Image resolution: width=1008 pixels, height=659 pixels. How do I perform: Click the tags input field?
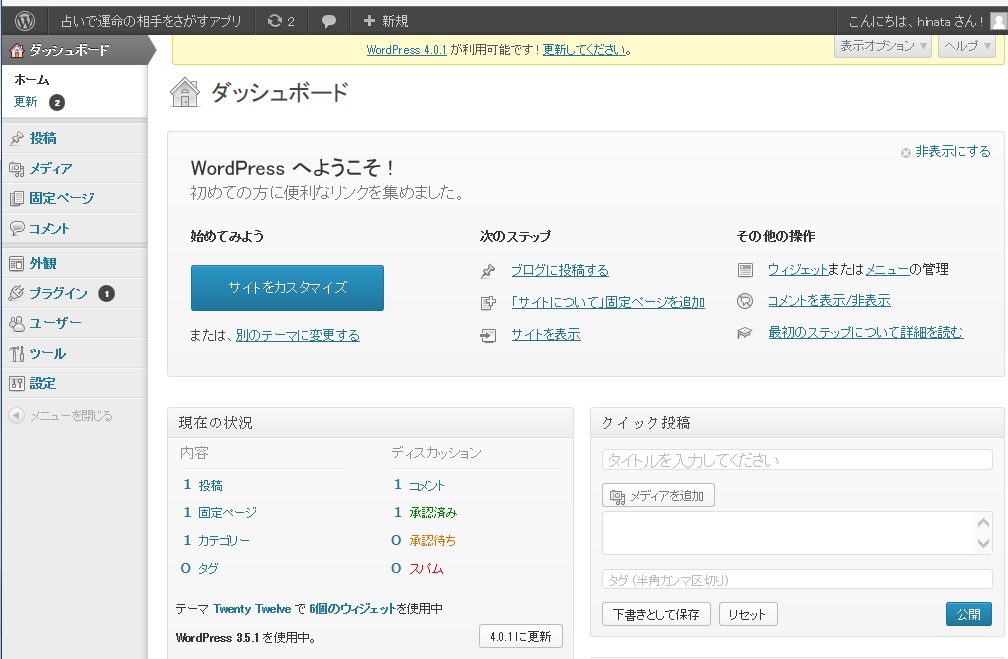point(797,579)
